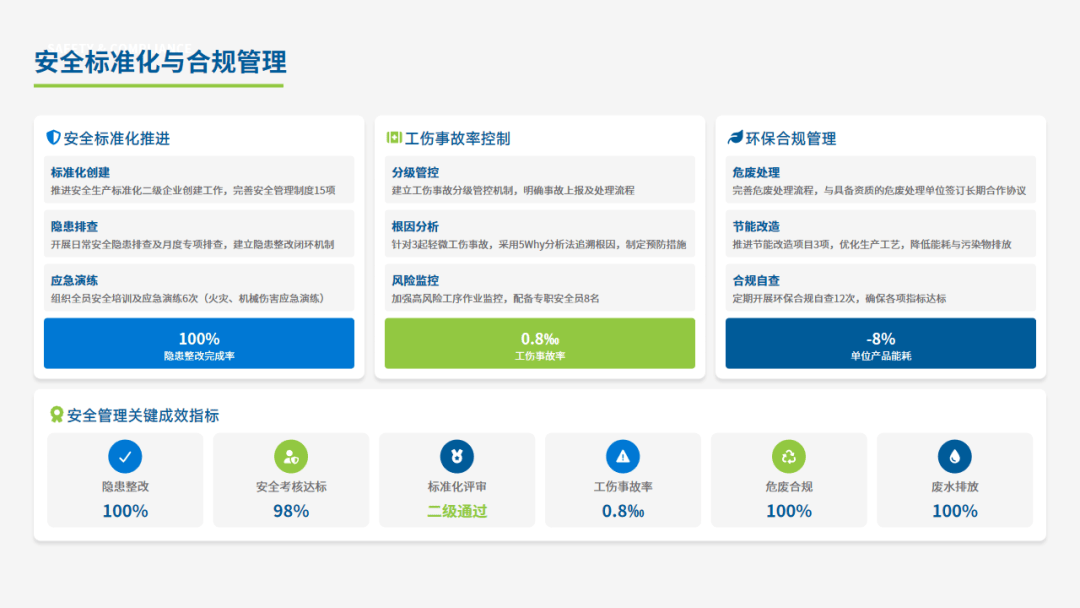Open the 节能改造 item
The height and width of the screenshot is (608, 1080).
[x=880, y=235]
